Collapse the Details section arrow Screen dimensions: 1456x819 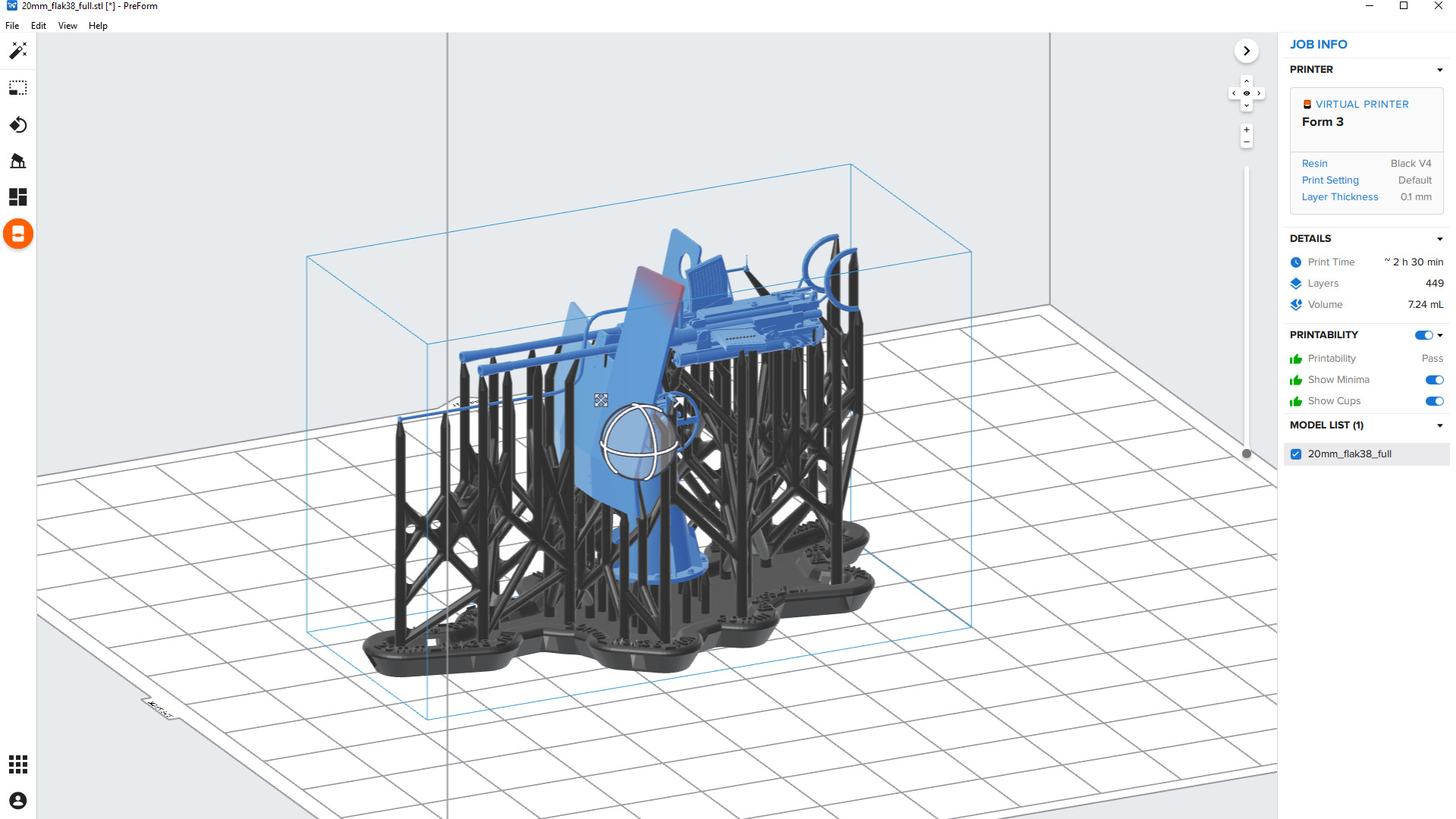point(1440,239)
